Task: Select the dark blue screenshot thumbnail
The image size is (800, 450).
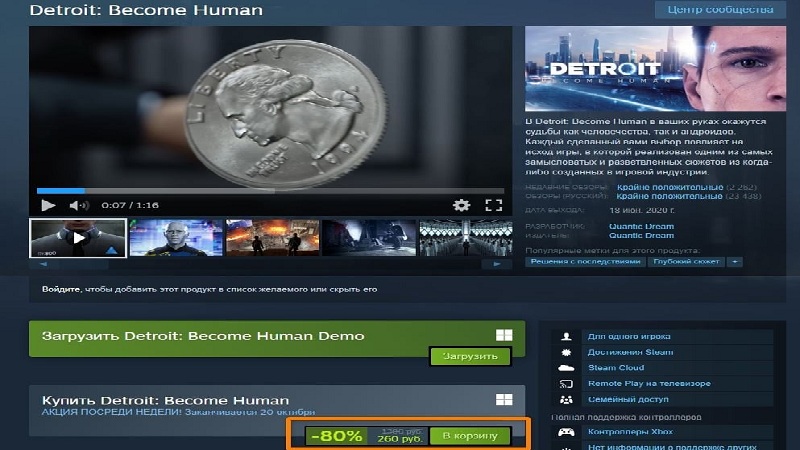Action: (369, 238)
